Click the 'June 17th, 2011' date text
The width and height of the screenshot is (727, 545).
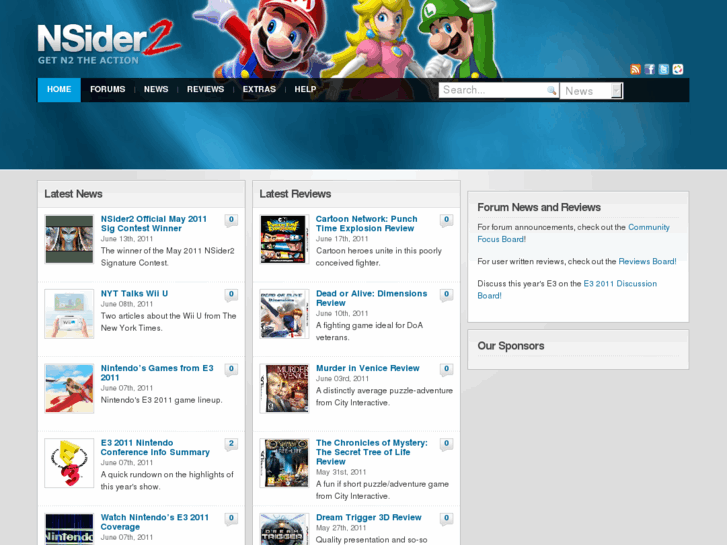coord(342,239)
